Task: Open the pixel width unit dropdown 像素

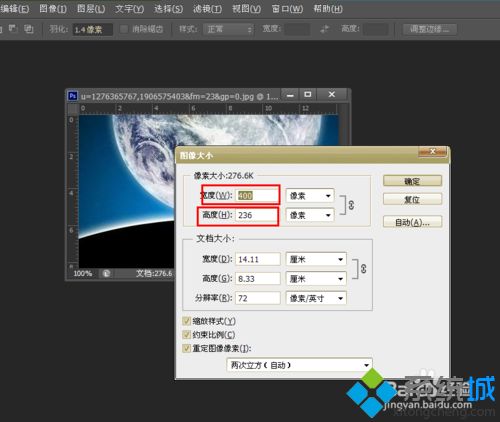Action: [310, 196]
